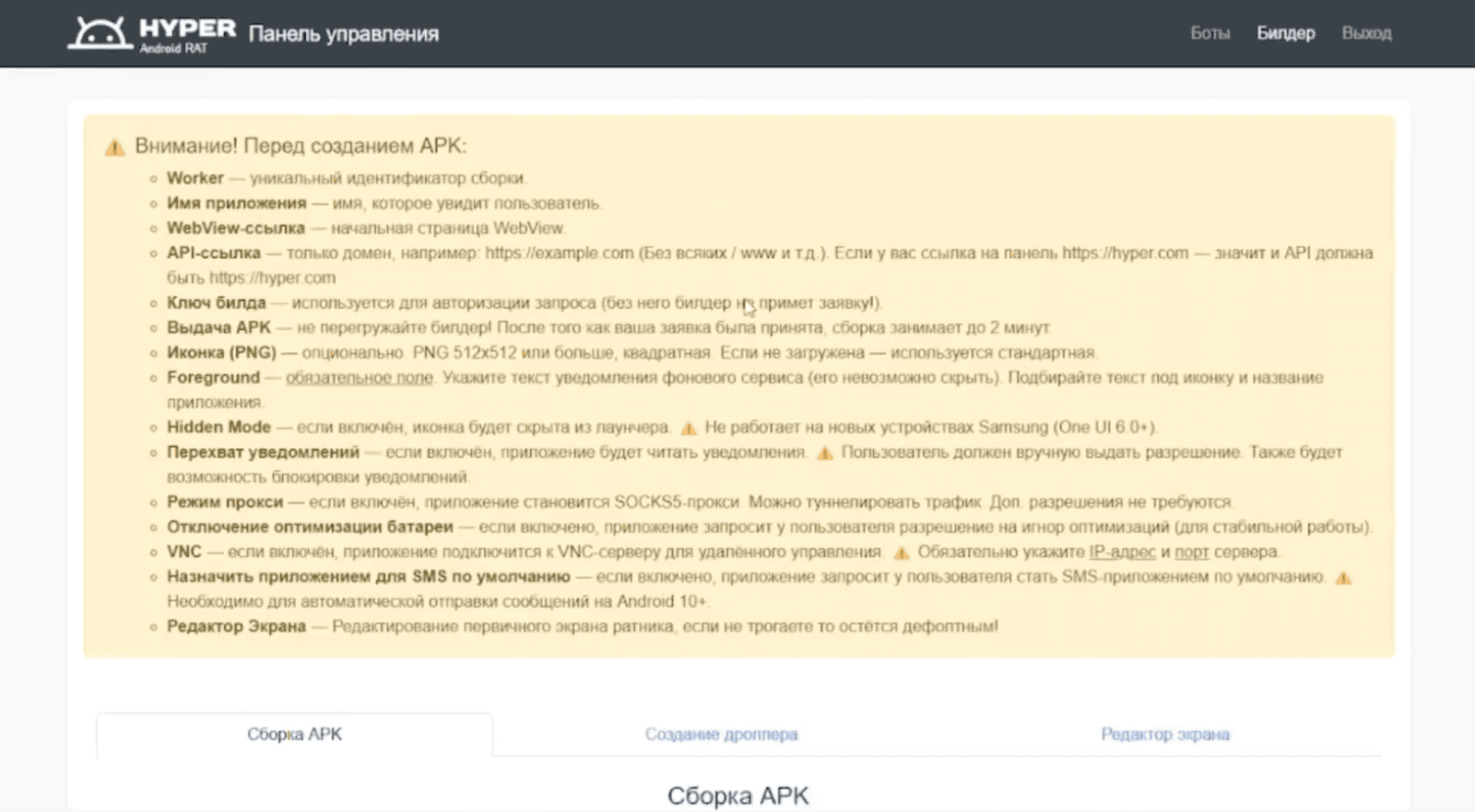Viewport: 1475px width, 812px height.
Task: Click the underlined IP-адрес link
Action: point(1122,552)
